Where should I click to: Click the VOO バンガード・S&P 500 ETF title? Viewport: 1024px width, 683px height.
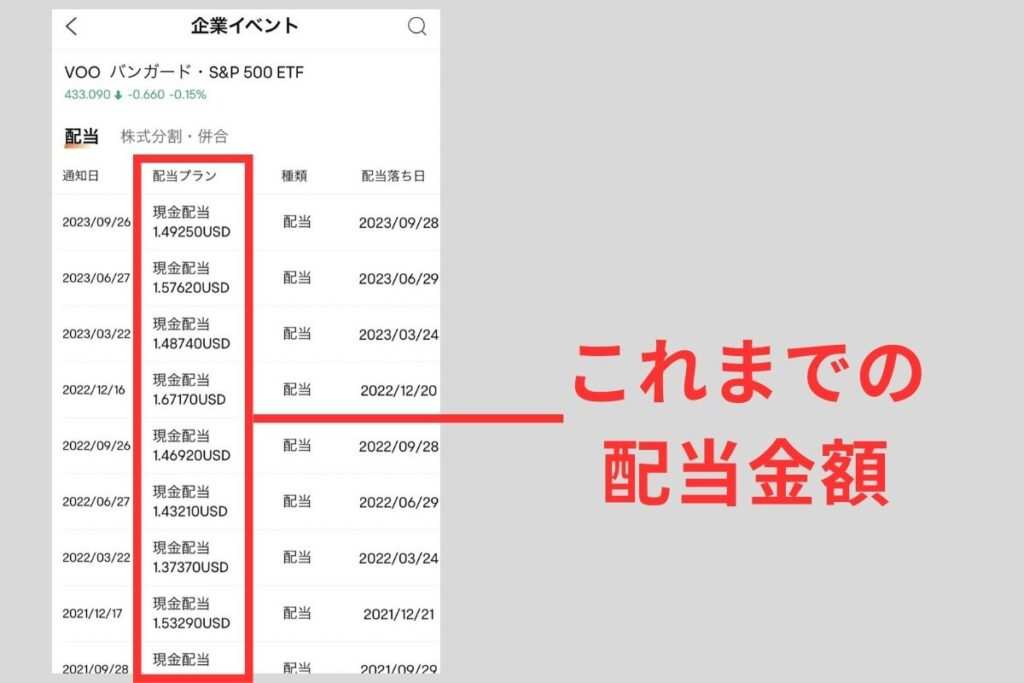[183, 72]
